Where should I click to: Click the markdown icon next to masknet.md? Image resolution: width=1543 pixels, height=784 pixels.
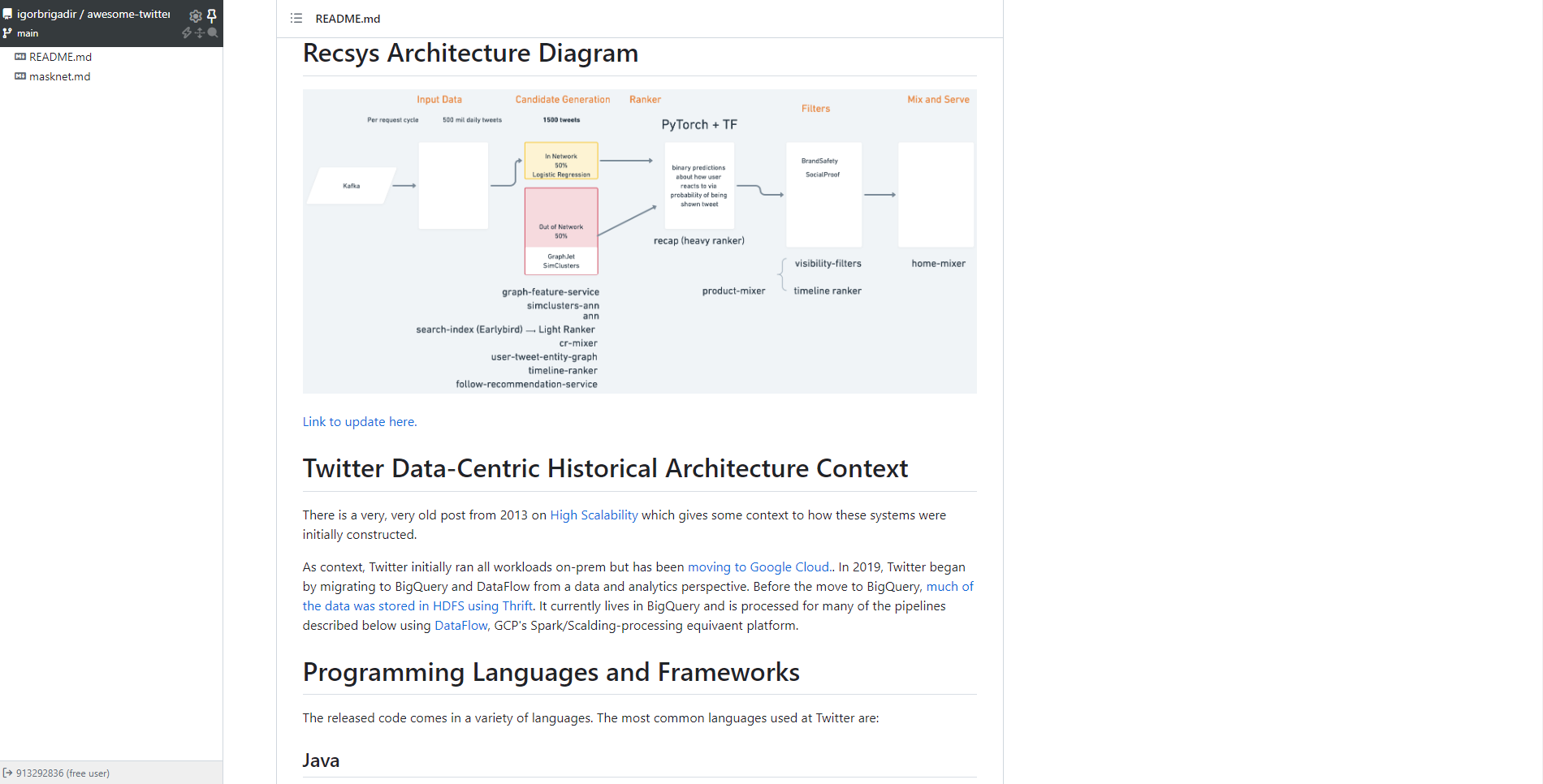[x=20, y=76]
